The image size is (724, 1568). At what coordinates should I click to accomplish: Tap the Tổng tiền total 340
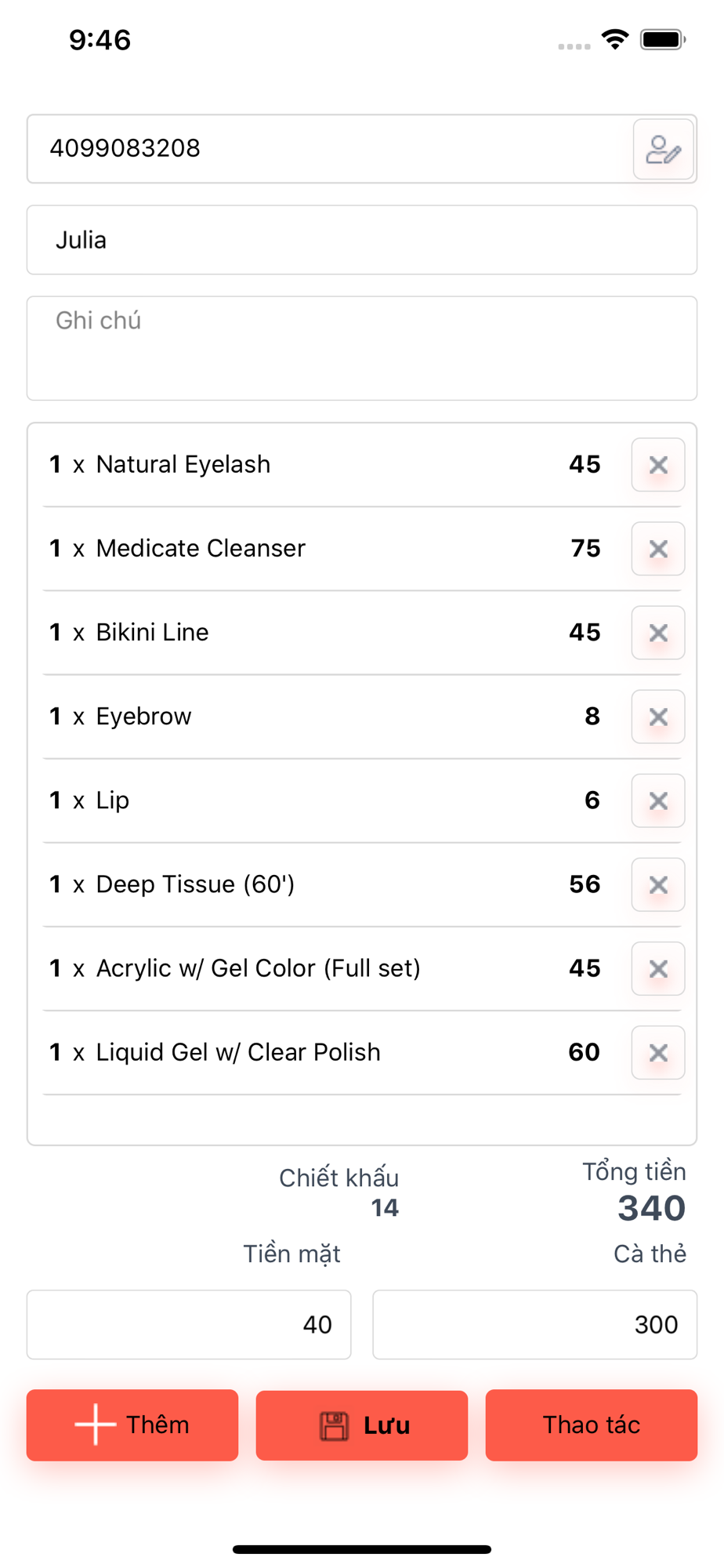[x=651, y=1208]
